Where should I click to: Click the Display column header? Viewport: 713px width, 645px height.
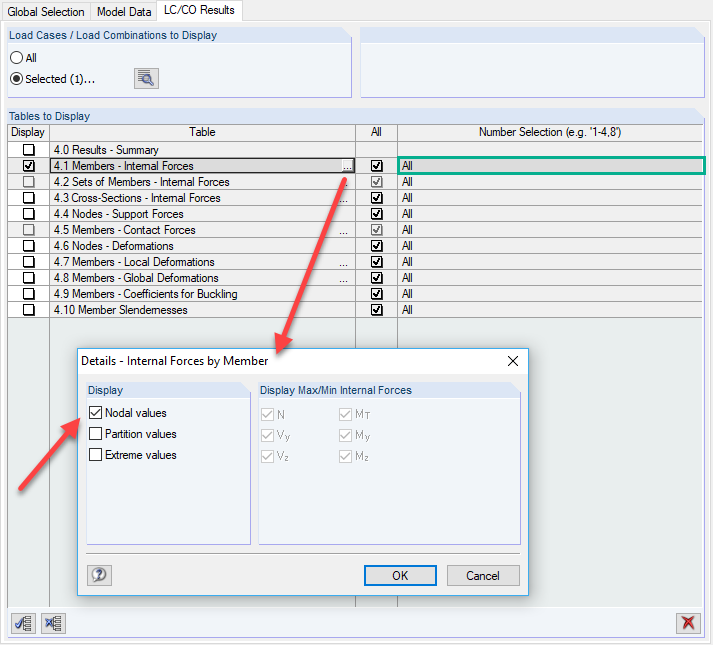pos(28,132)
